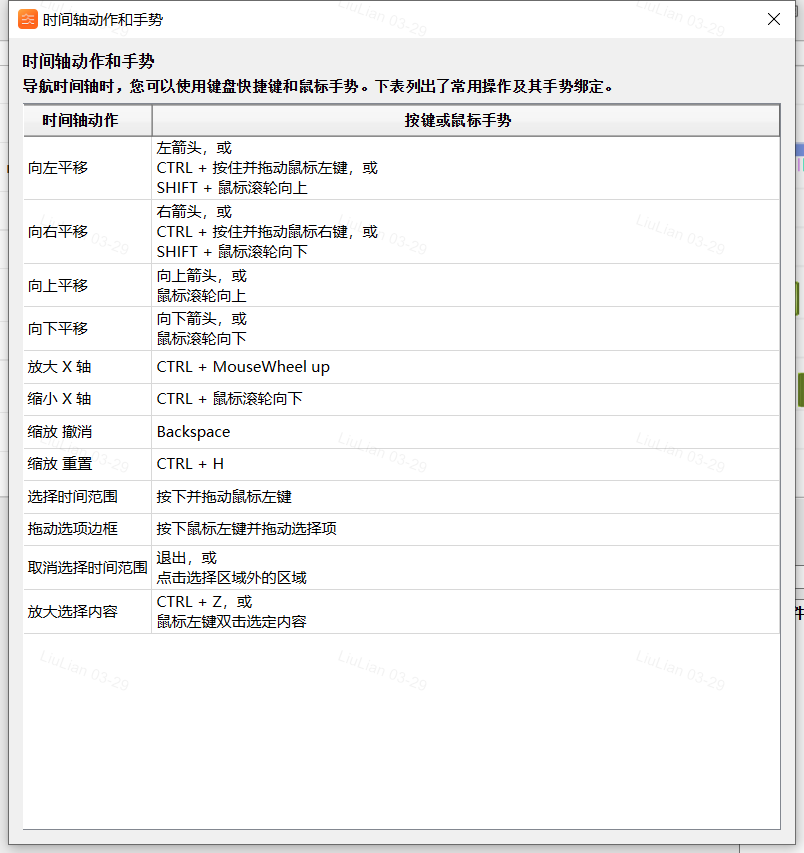Click the CTRL + H shortcut cell
The height and width of the screenshot is (853, 804).
[466, 464]
